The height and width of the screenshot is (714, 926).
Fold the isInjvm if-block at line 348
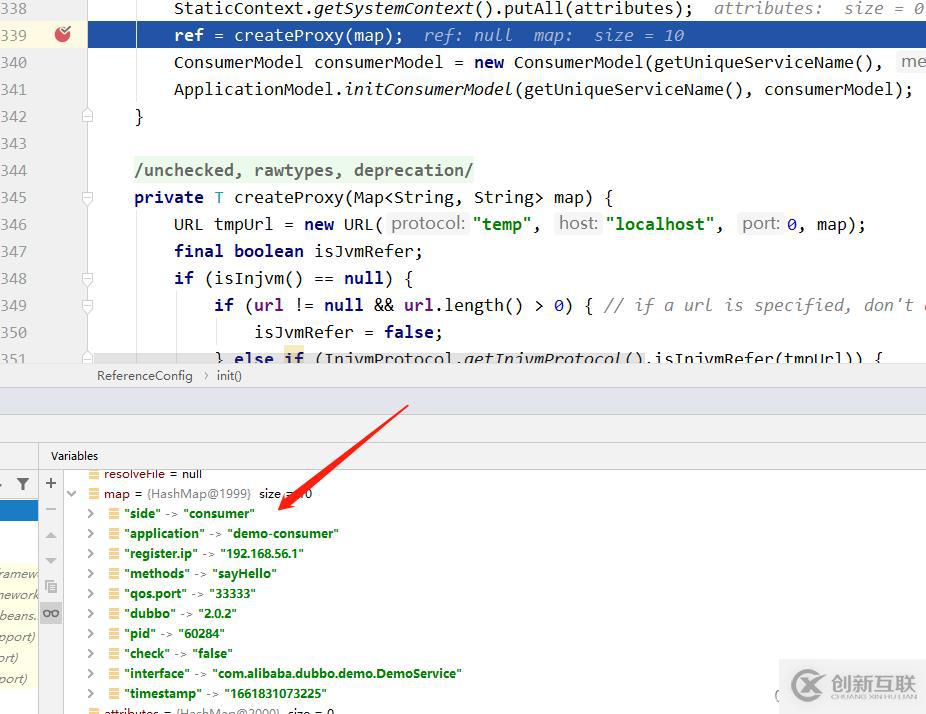click(x=87, y=279)
